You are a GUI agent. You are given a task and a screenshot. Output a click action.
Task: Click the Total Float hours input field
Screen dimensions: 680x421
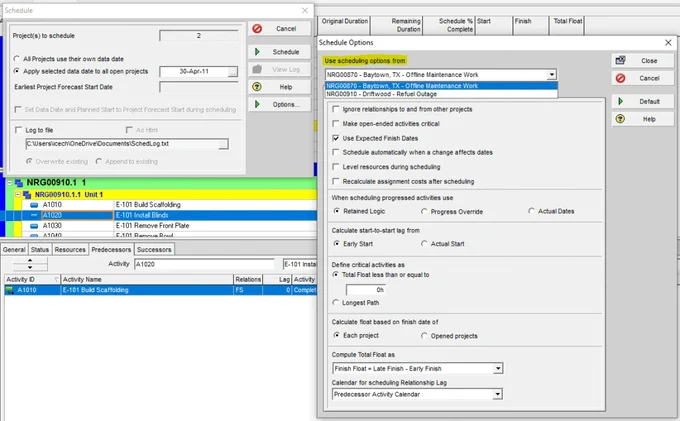[x=366, y=290]
